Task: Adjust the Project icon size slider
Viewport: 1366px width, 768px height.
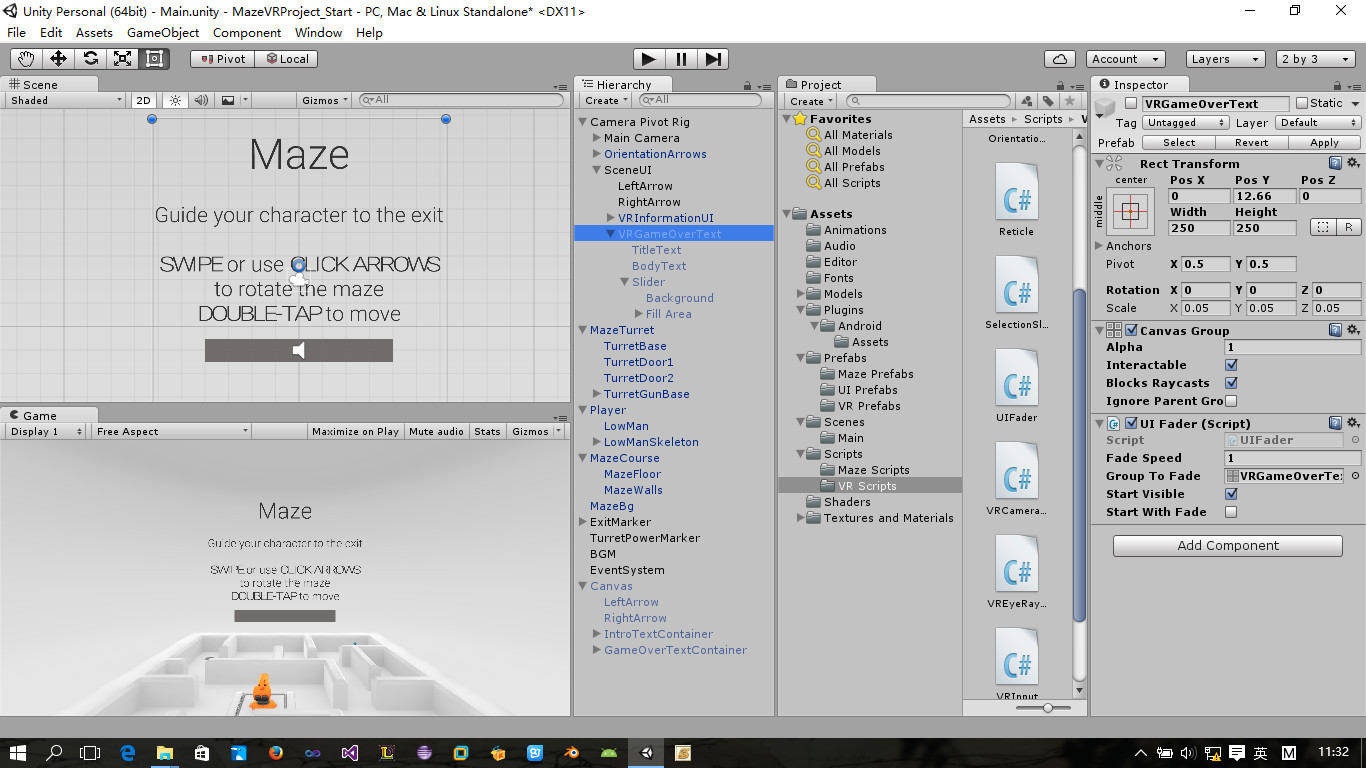Action: (1047, 707)
